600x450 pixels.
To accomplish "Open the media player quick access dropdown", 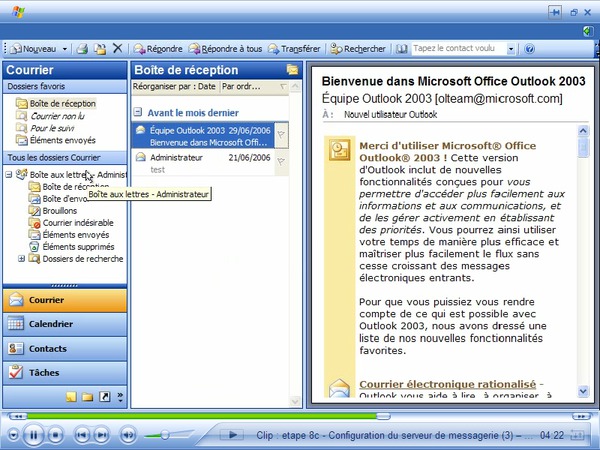I will point(13,435).
